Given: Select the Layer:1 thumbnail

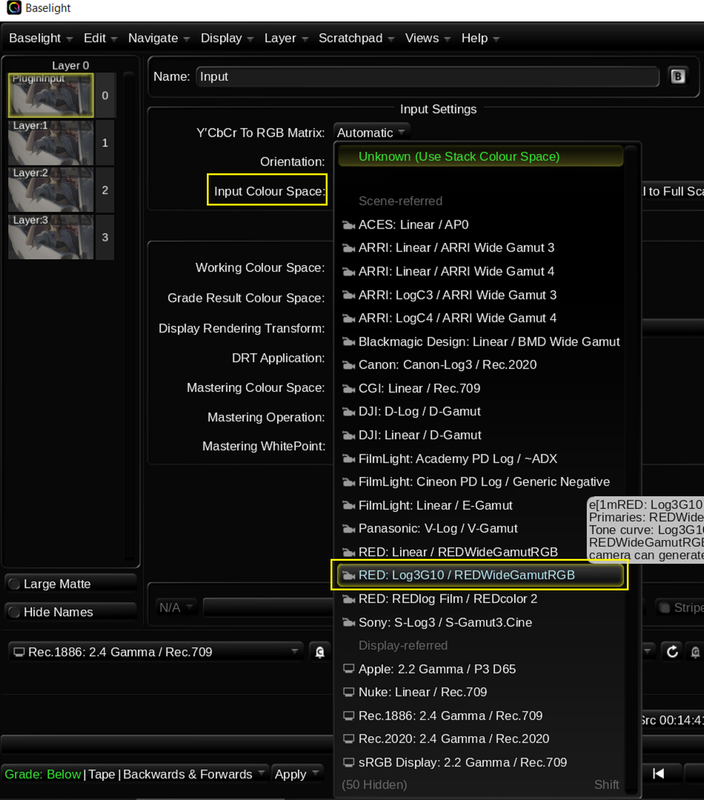Looking at the screenshot, I should (x=51, y=142).
